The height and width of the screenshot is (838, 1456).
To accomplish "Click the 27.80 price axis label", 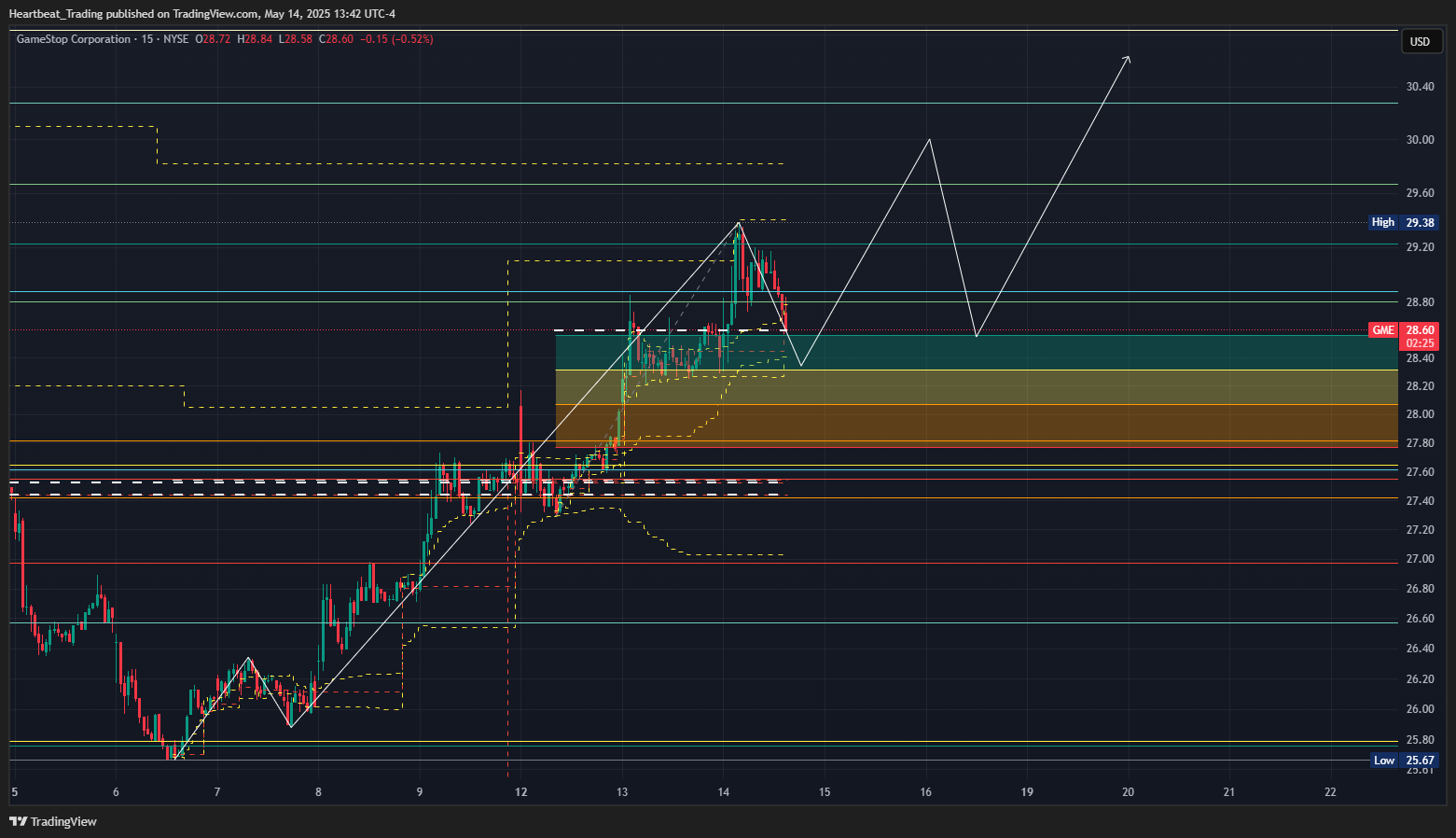I will pyautogui.click(x=1420, y=443).
